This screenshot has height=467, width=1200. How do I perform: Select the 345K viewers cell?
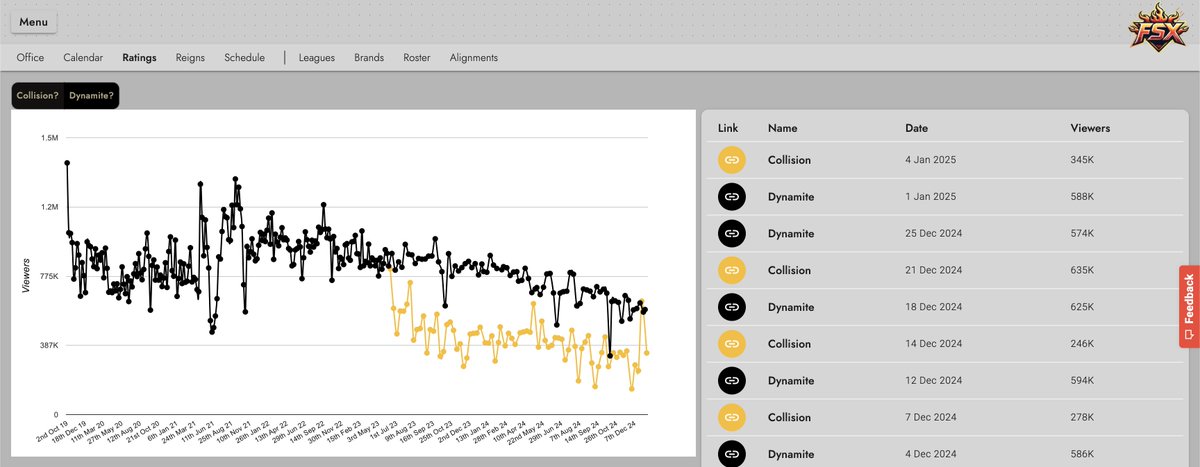(x=1082, y=160)
